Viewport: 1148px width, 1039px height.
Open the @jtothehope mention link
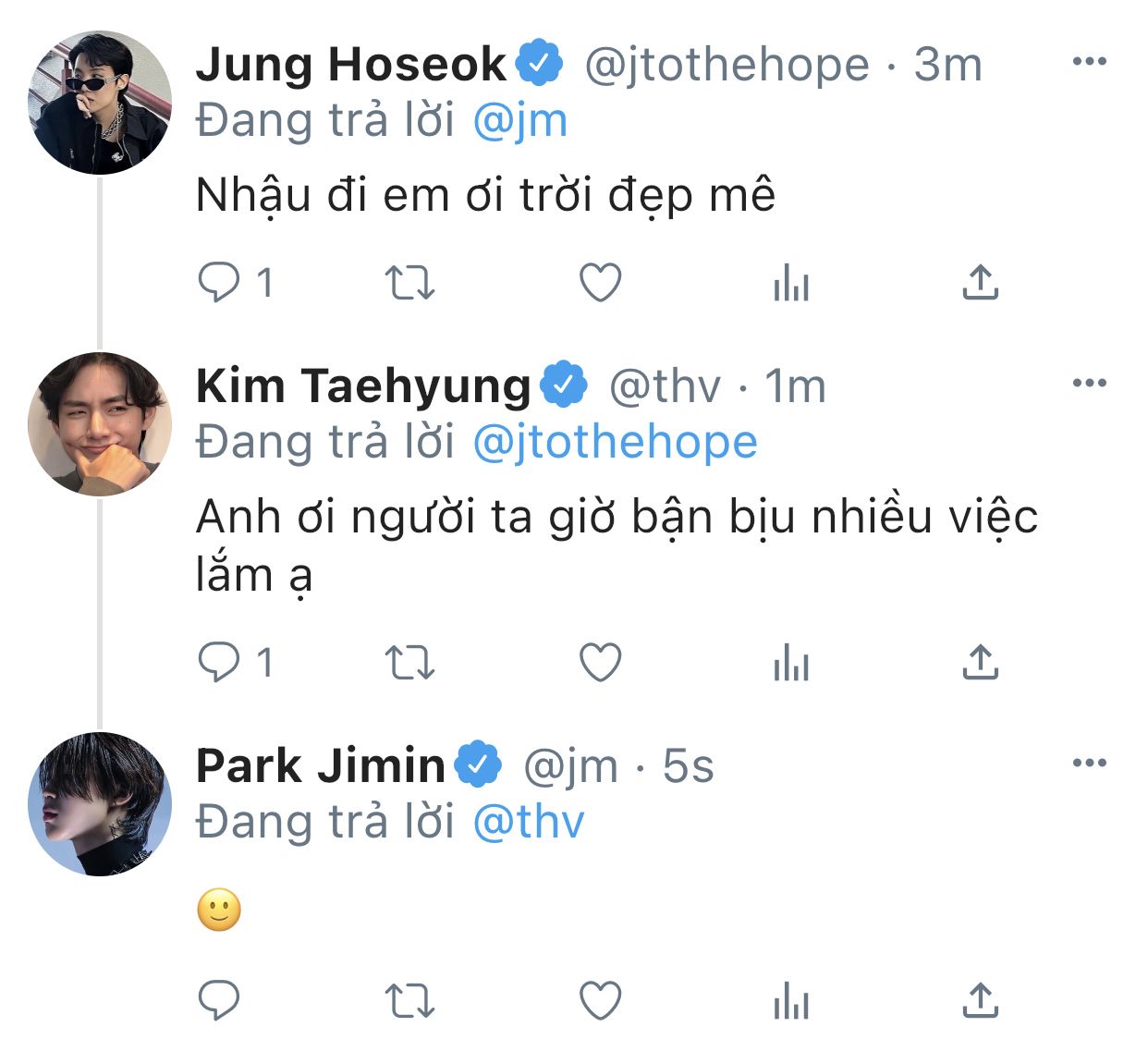tap(615, 443)
